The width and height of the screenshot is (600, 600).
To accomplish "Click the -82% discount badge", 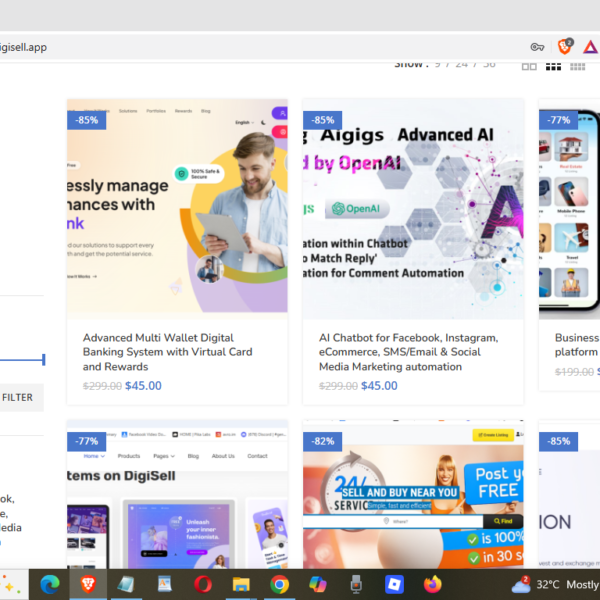I will (323, 441).
